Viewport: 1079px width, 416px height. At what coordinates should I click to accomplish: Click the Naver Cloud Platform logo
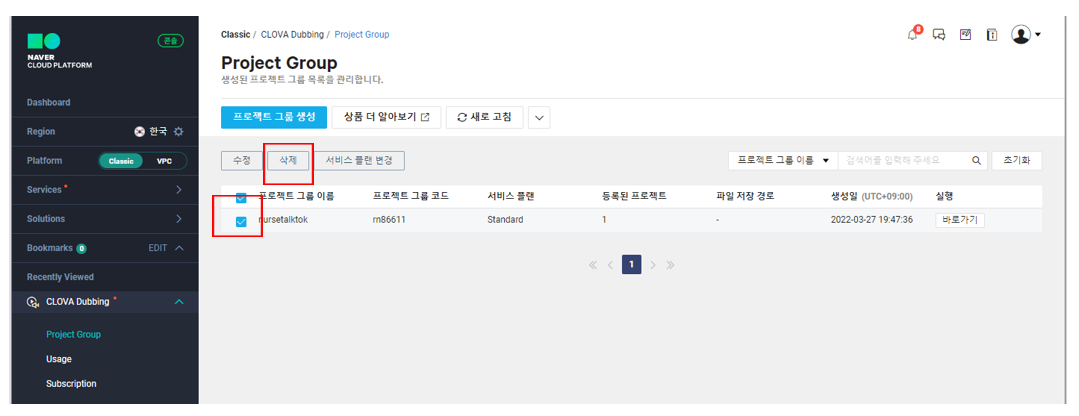pyautogui.click(x=58, y=50)
